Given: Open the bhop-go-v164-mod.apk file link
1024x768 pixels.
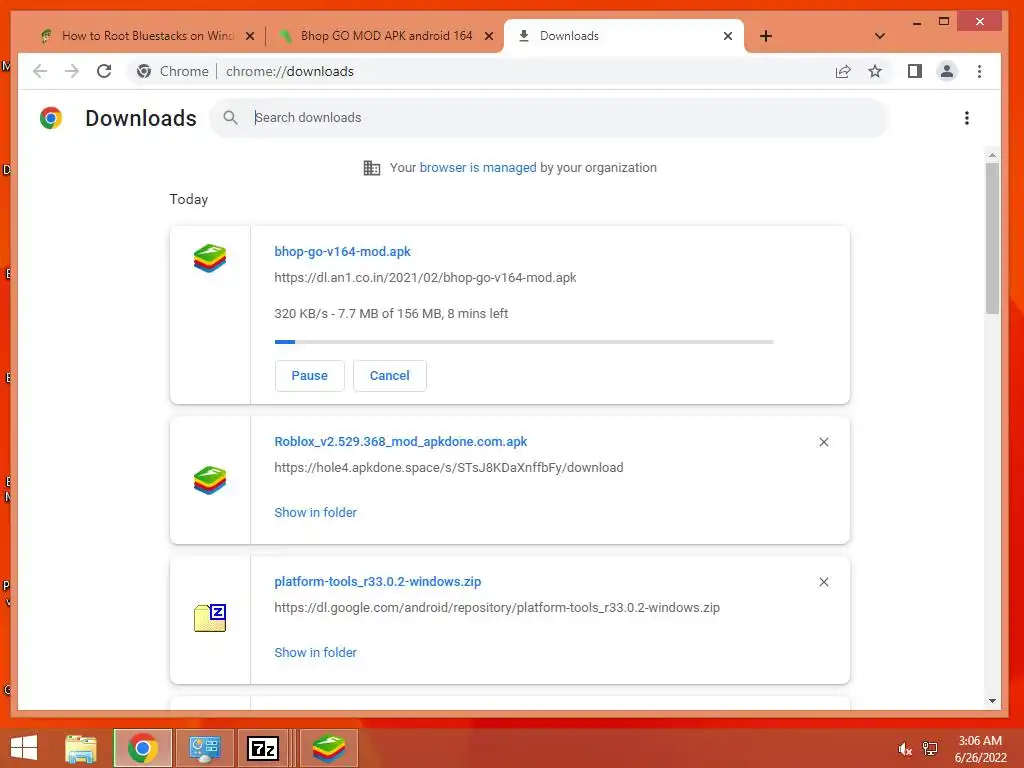Looking at the screenshot, I should coord(342,251).
